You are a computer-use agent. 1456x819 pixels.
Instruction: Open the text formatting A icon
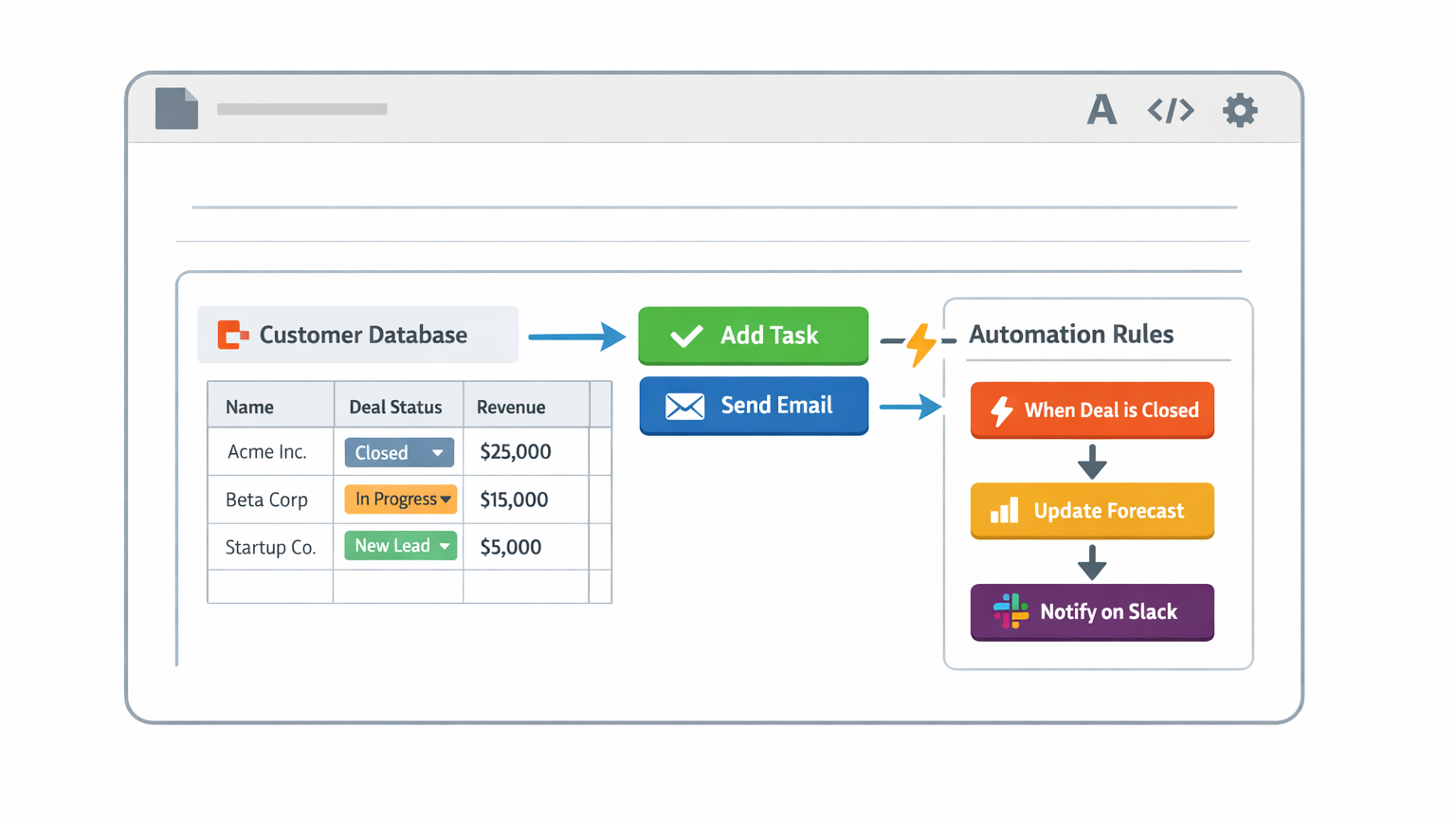pos(1101,110)
